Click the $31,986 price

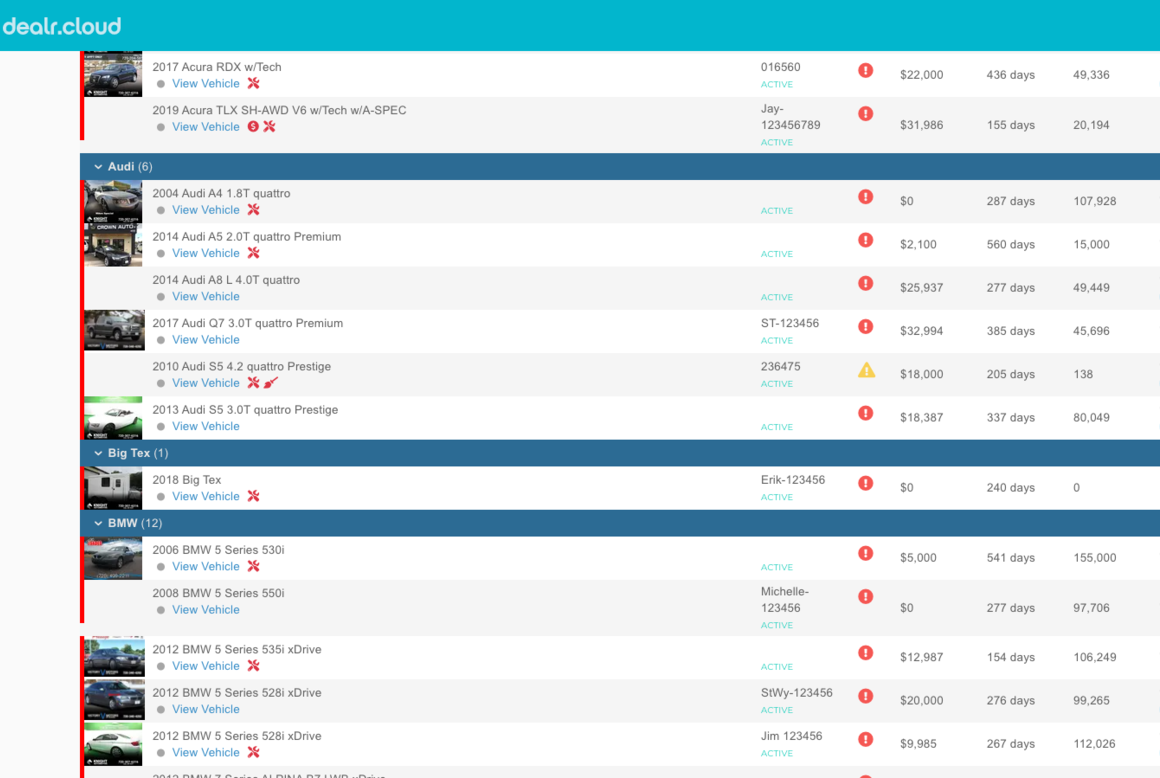(921, 125)
